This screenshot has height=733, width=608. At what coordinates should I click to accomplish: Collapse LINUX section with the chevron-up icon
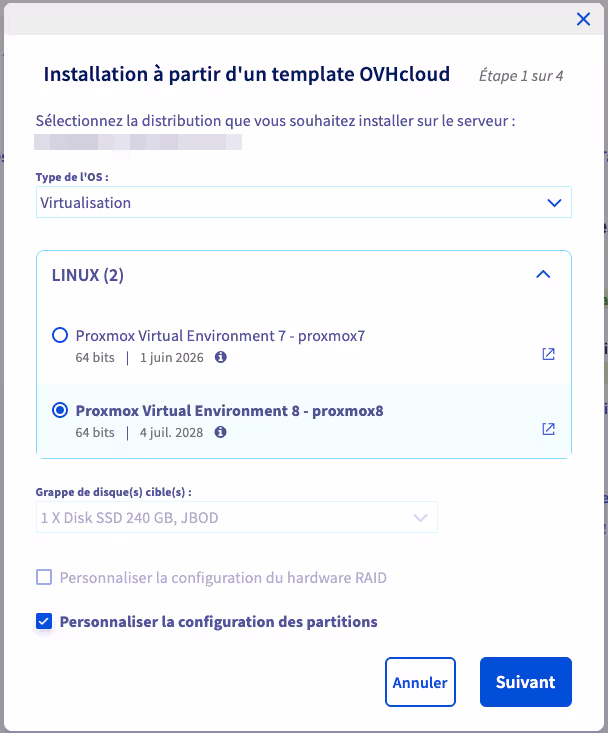tap(543, 274)
